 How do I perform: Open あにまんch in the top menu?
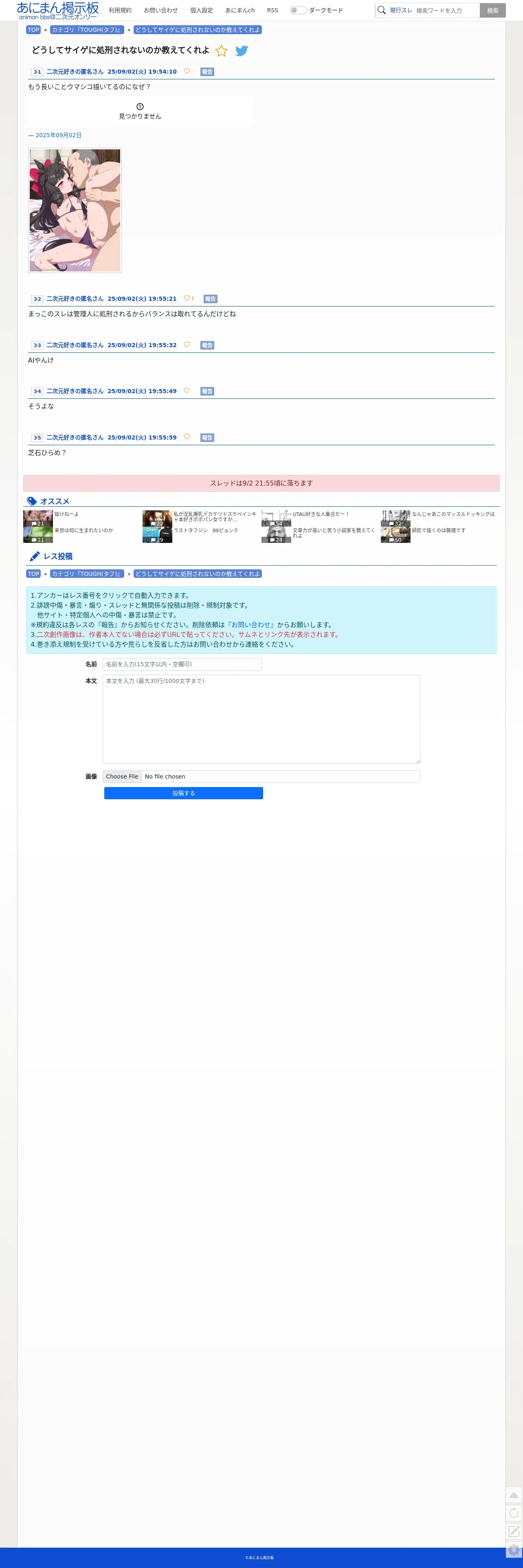(x=240, y=10)
